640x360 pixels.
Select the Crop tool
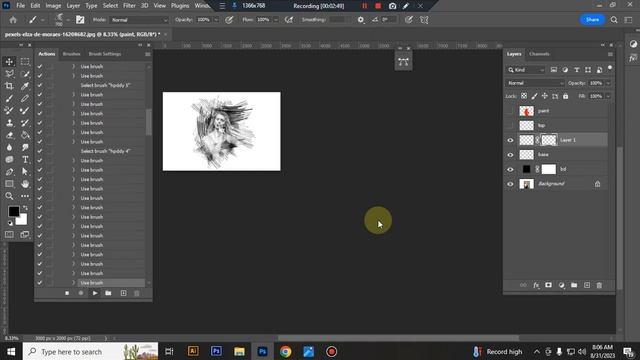9,86
